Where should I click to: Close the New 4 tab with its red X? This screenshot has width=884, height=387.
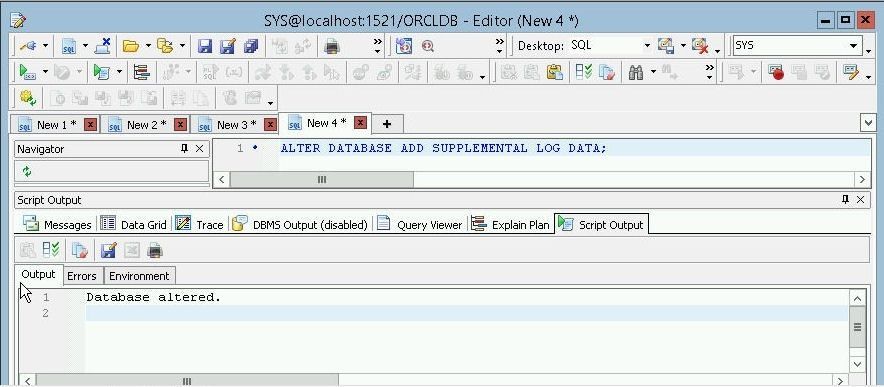pyautogui.click(x=361, y=122)
